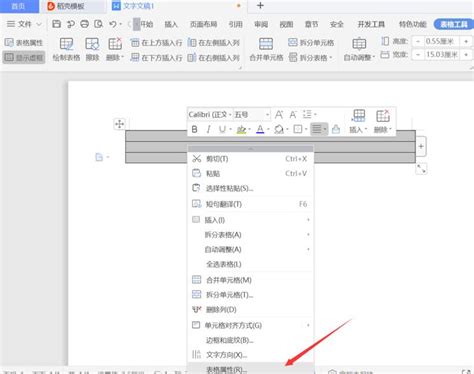This screenshot has height=374, width=474.
Task: Click 在上方插入行 in ribbon
Action: (157, 43)
